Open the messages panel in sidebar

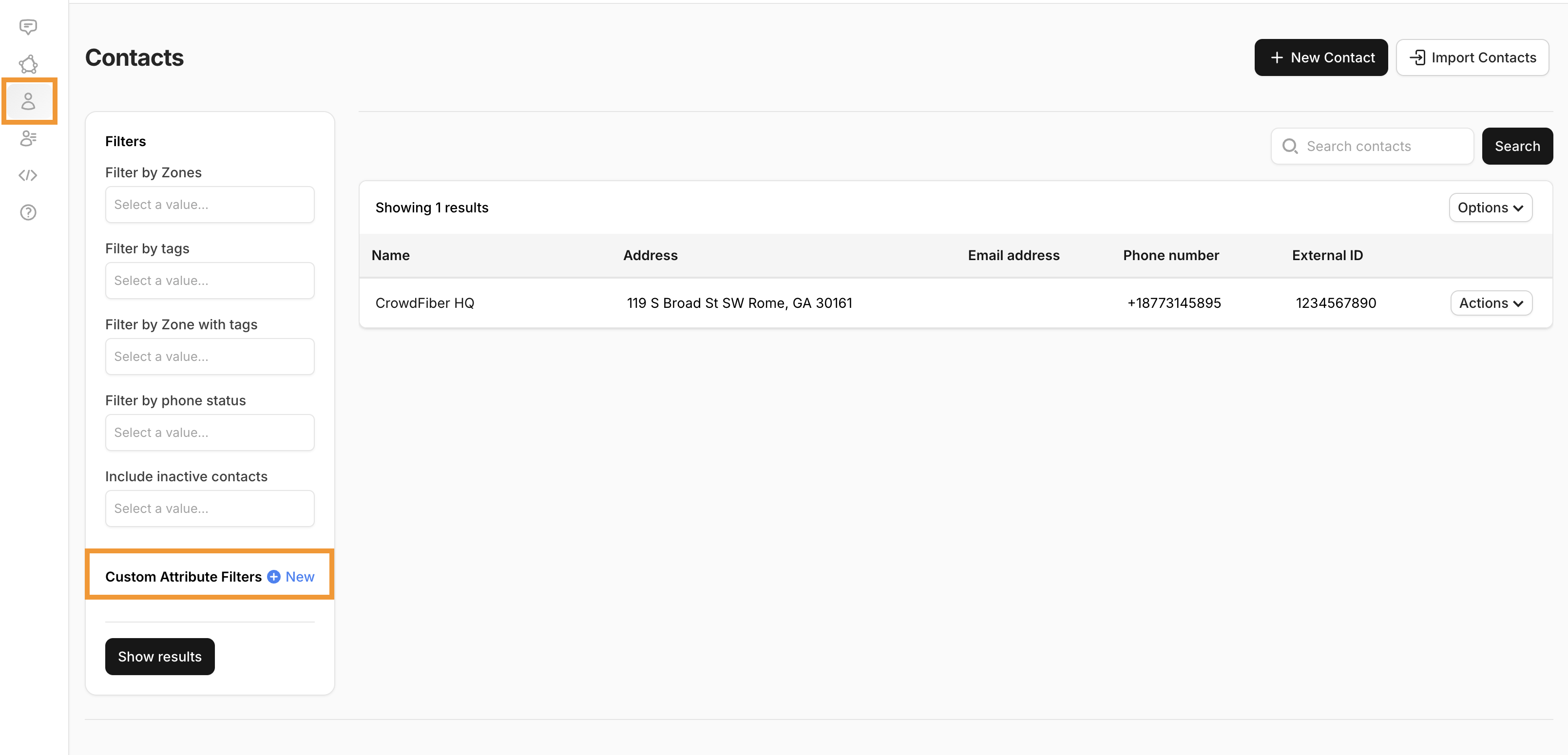(28, 27)
